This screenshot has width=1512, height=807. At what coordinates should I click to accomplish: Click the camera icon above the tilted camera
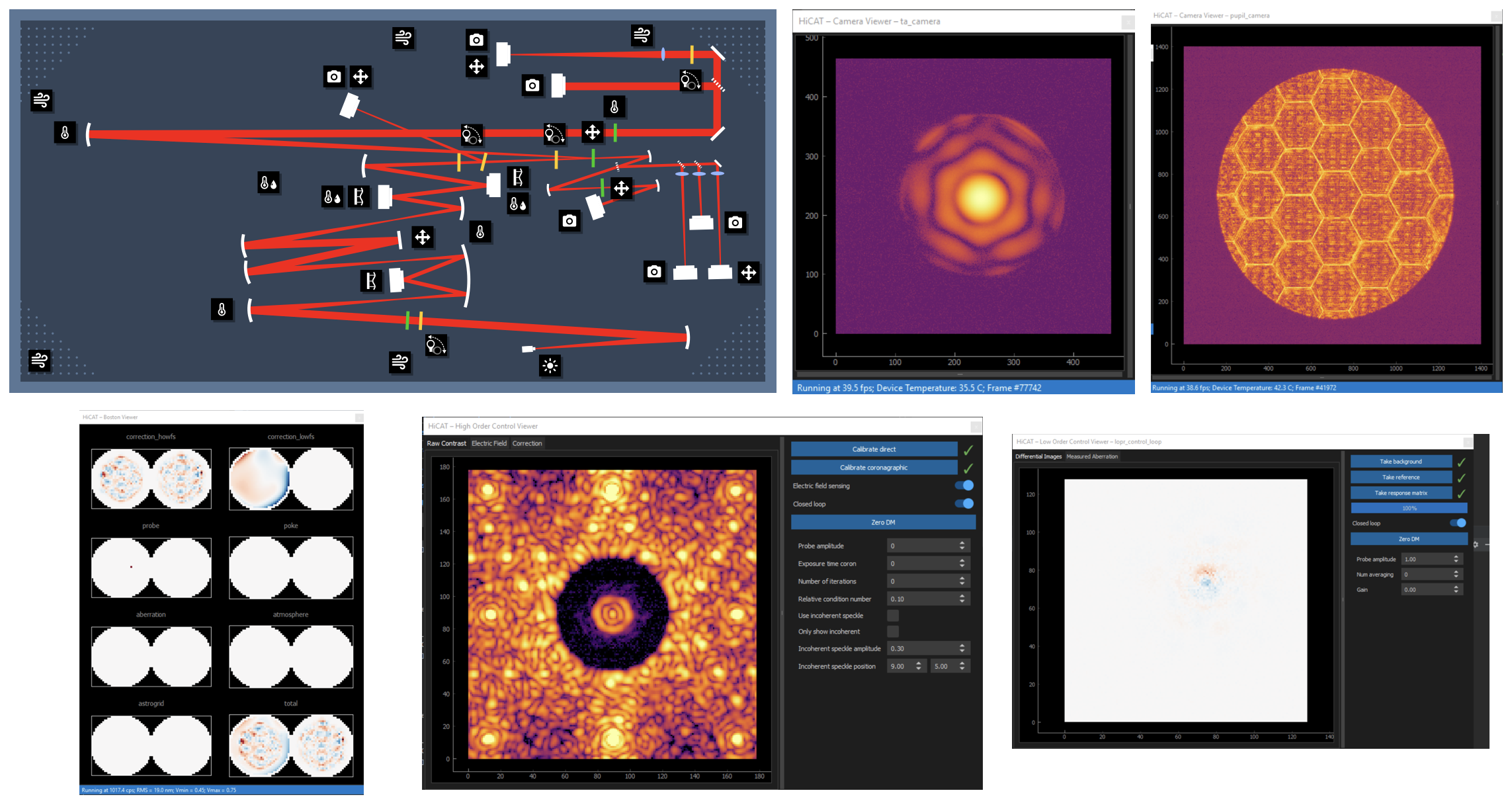click(334, 77)
